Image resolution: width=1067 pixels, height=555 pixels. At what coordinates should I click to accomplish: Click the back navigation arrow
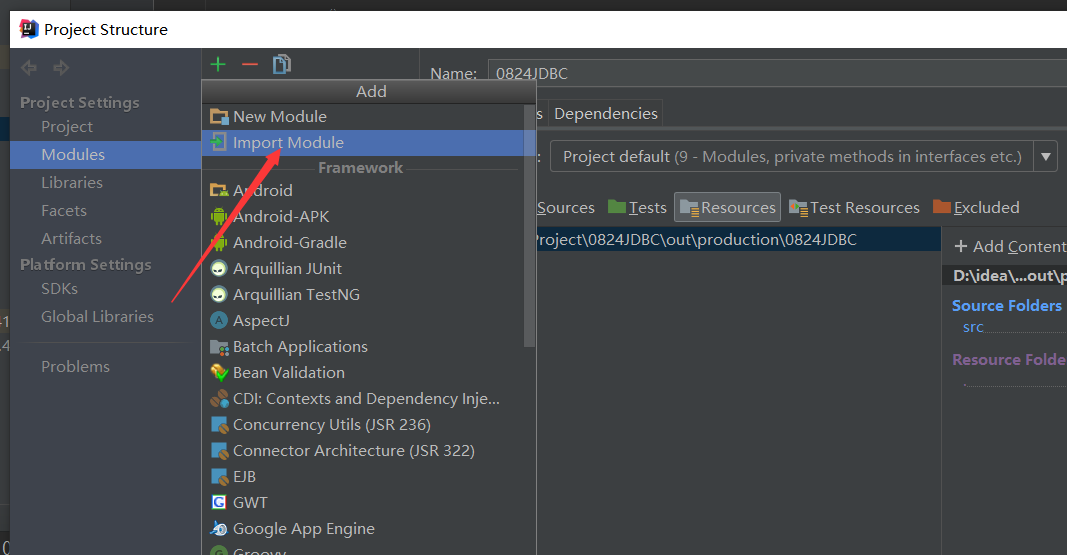pos(29,67)
